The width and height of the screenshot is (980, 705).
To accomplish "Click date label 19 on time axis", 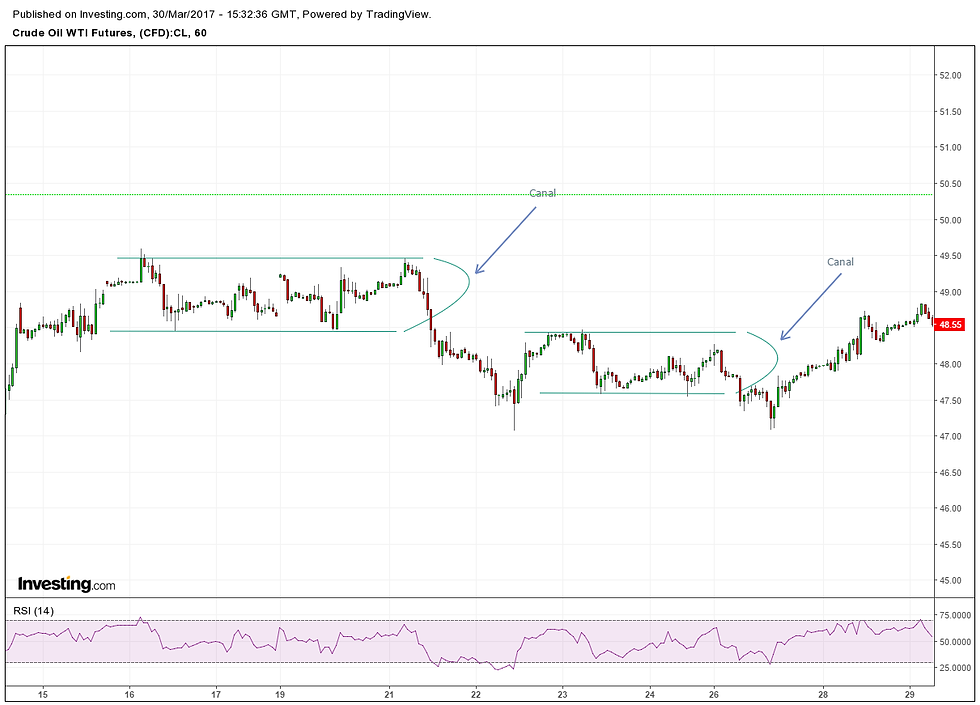I will pyautogui.click(x=280, y=694).
